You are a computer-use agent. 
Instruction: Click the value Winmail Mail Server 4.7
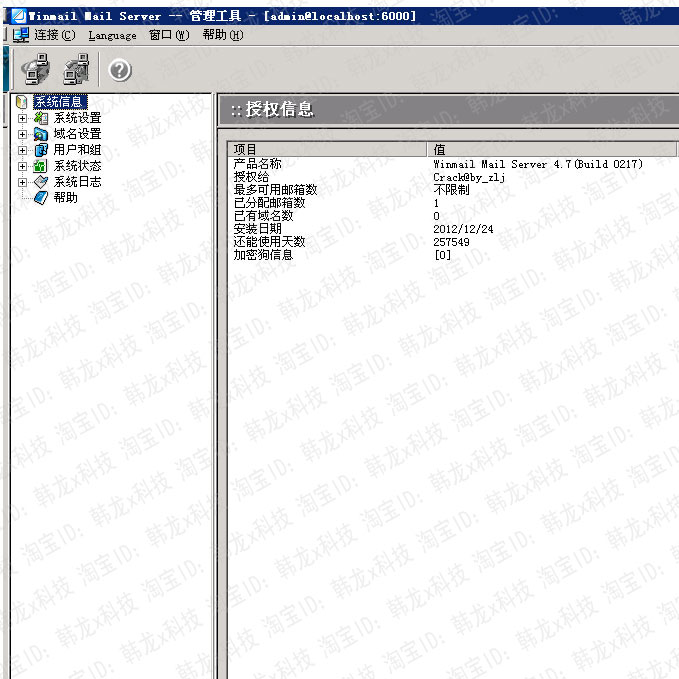(x=538, y=165)
